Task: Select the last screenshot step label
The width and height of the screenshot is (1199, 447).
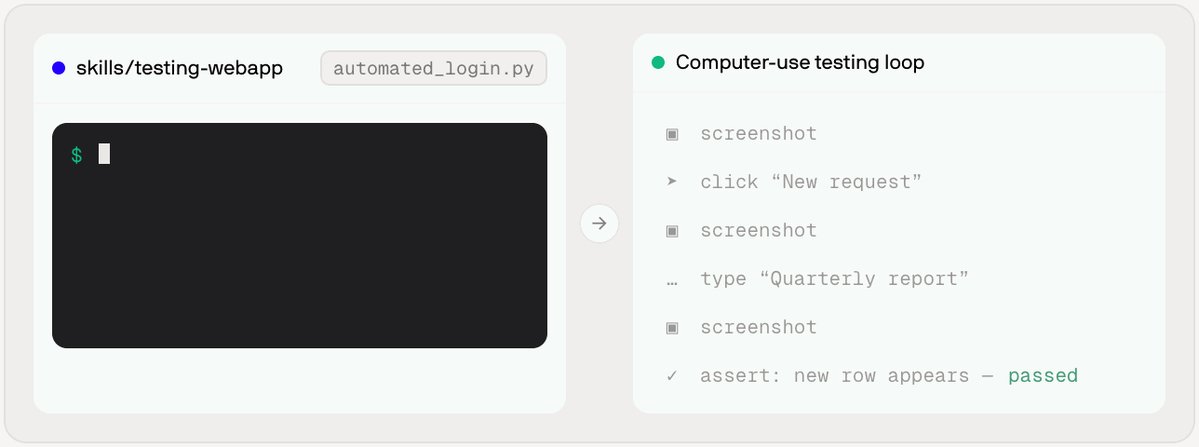Action: (x=759, y=327)
